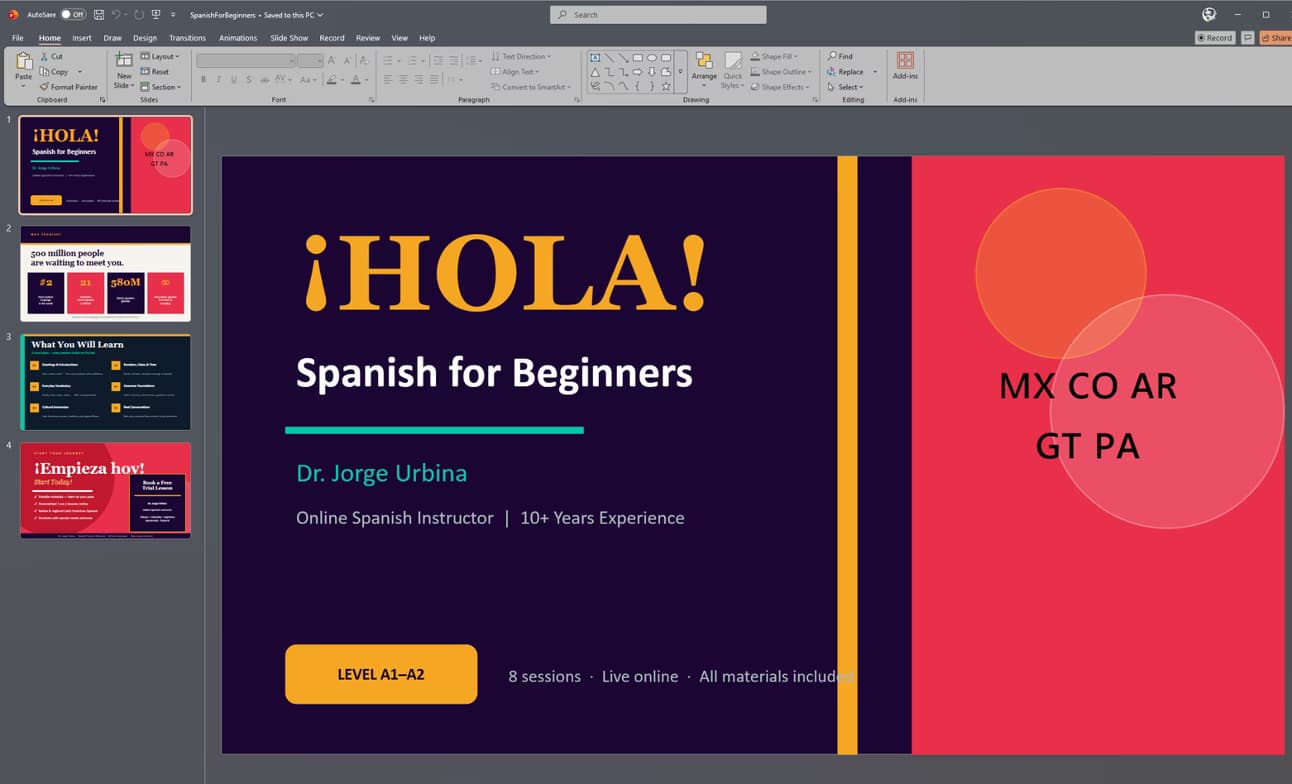Toggle Italic formatting for selected text
Image resolution: width=1292 pixels, height=784 pixels.
click(x=219, y=80)
